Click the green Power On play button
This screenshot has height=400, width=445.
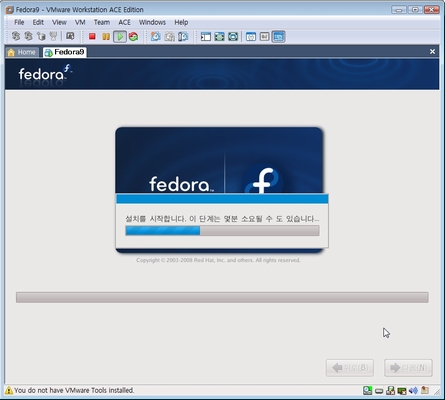tap(120, 36)
